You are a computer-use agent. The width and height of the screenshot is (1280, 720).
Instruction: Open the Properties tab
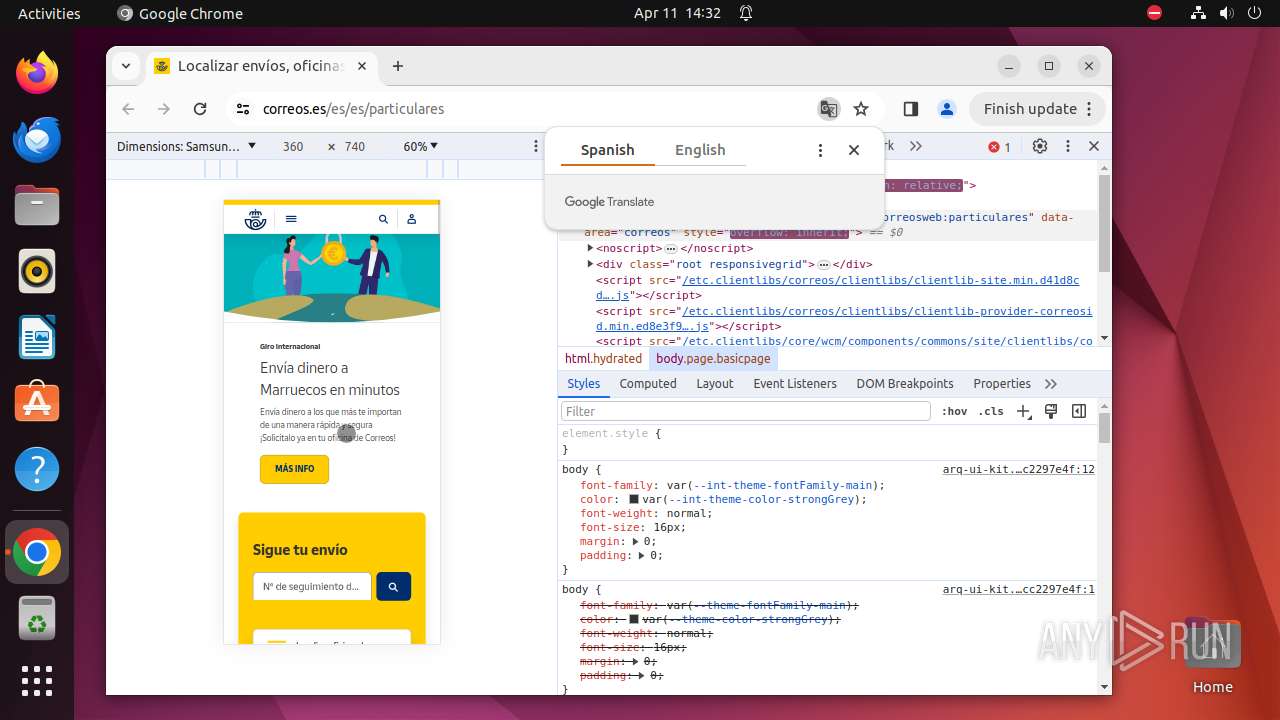1002,384
